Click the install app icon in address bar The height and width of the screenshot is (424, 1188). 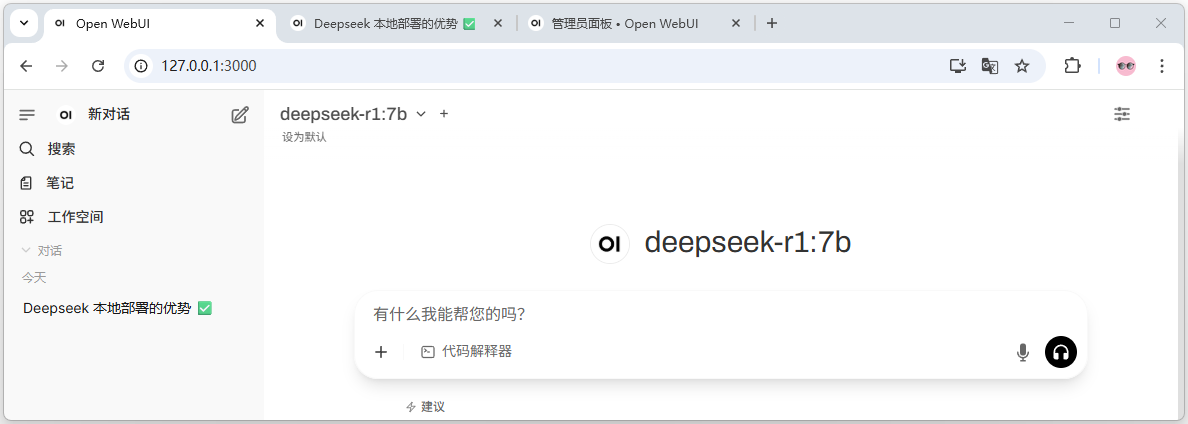[x=958, y=66]
